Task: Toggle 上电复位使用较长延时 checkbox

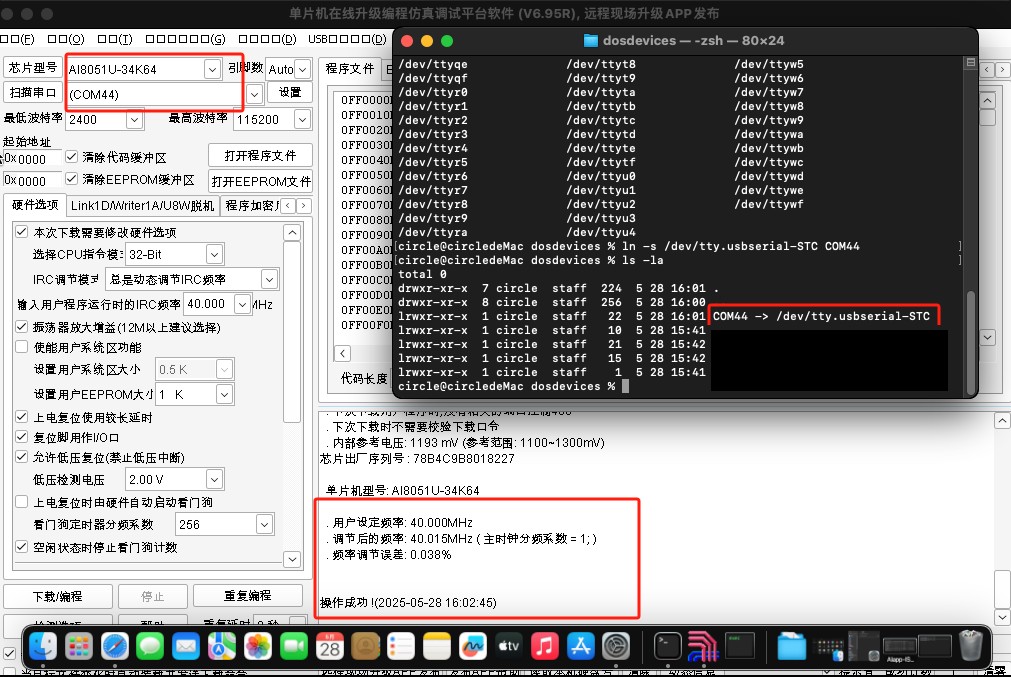Action: click(x=22, y=417)
